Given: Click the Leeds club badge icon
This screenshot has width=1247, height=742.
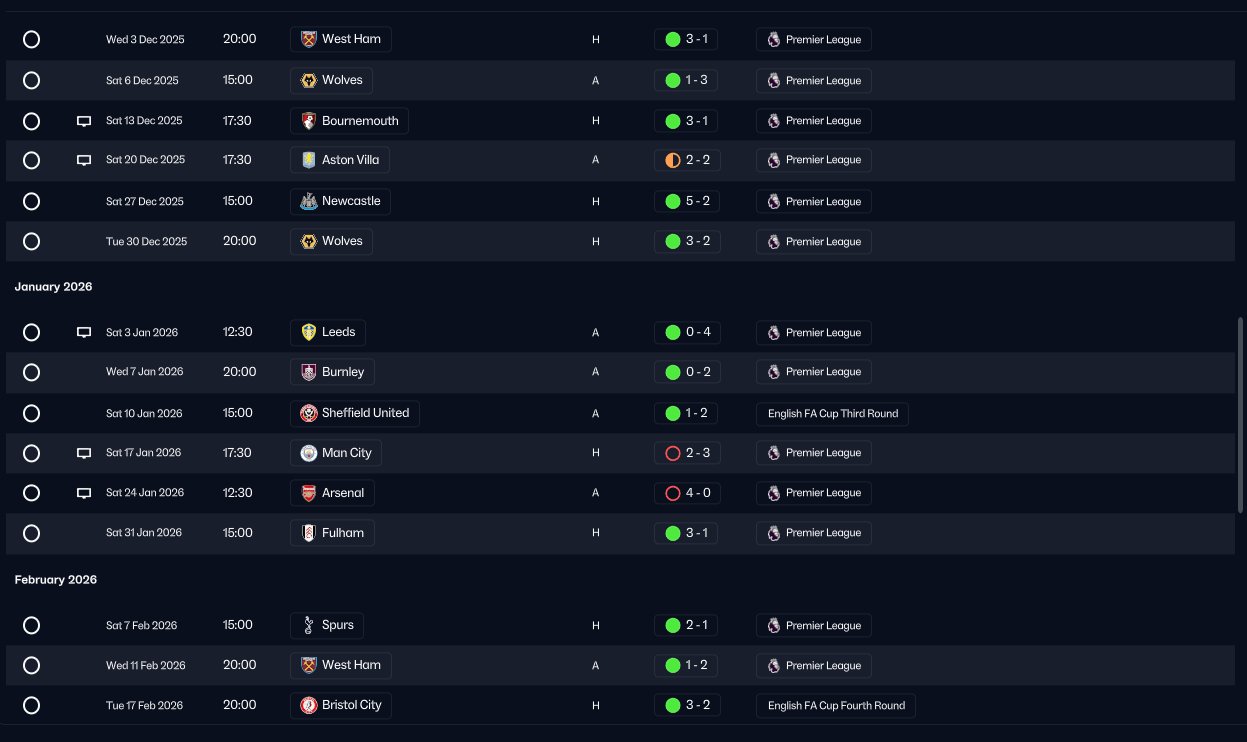Looking at the screenshot, I should coord(309,332).
